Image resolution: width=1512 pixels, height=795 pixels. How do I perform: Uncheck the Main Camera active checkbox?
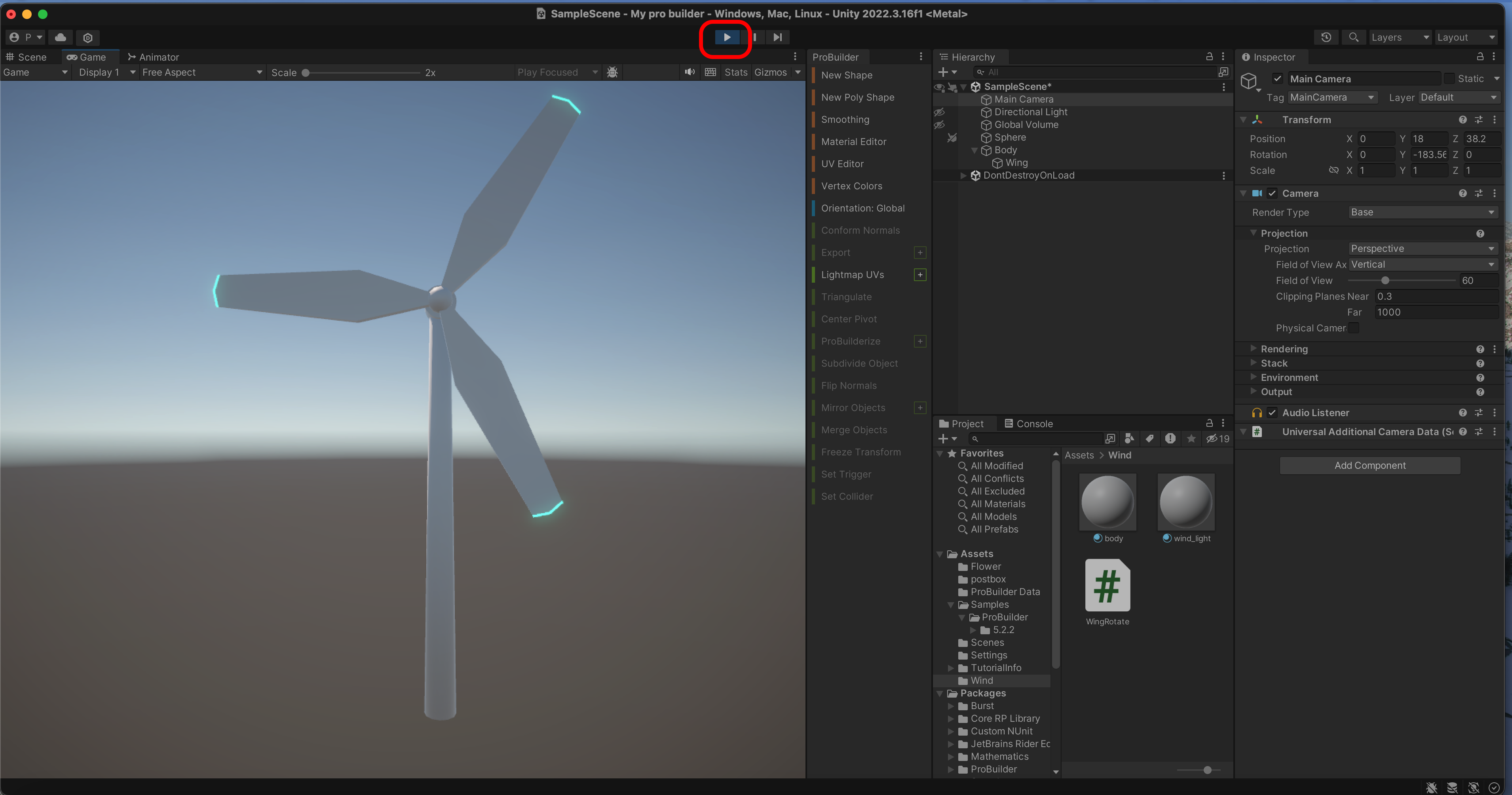pyautogui.click(x=1277, y=78)
